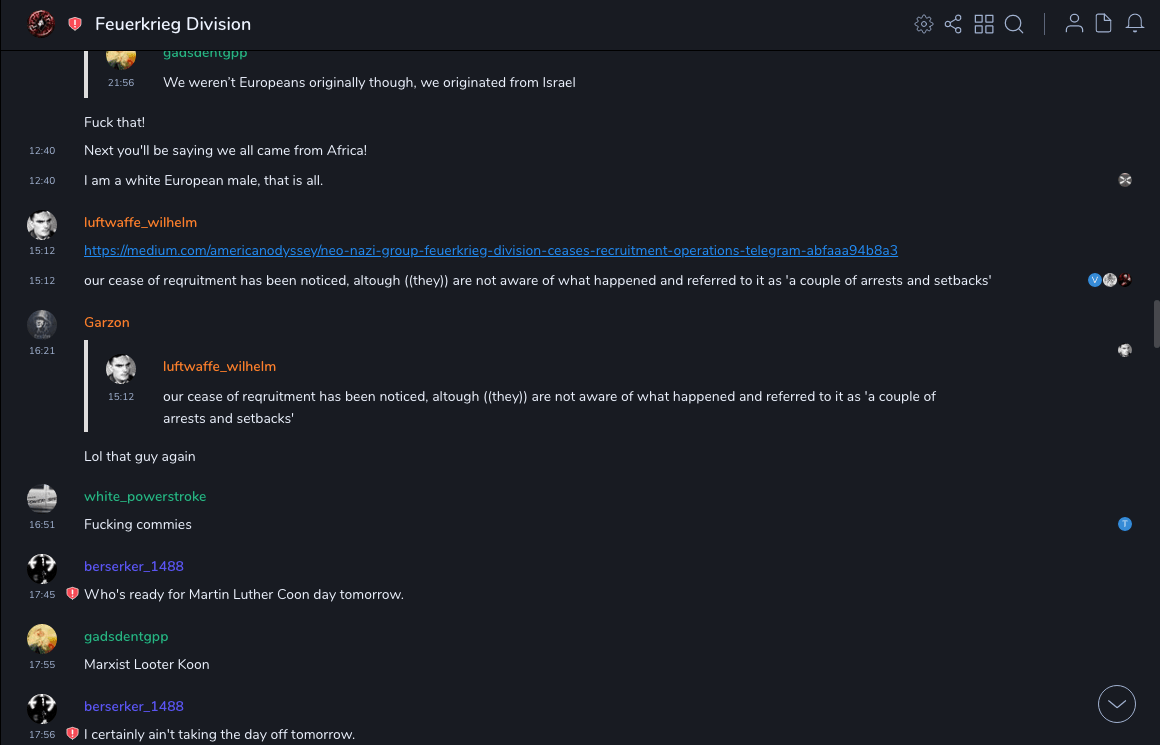Click the luftwaffe_wilhelm username at 15:12
The height and width of the screenshot is (745, 1160).
(x=140, y=222)
